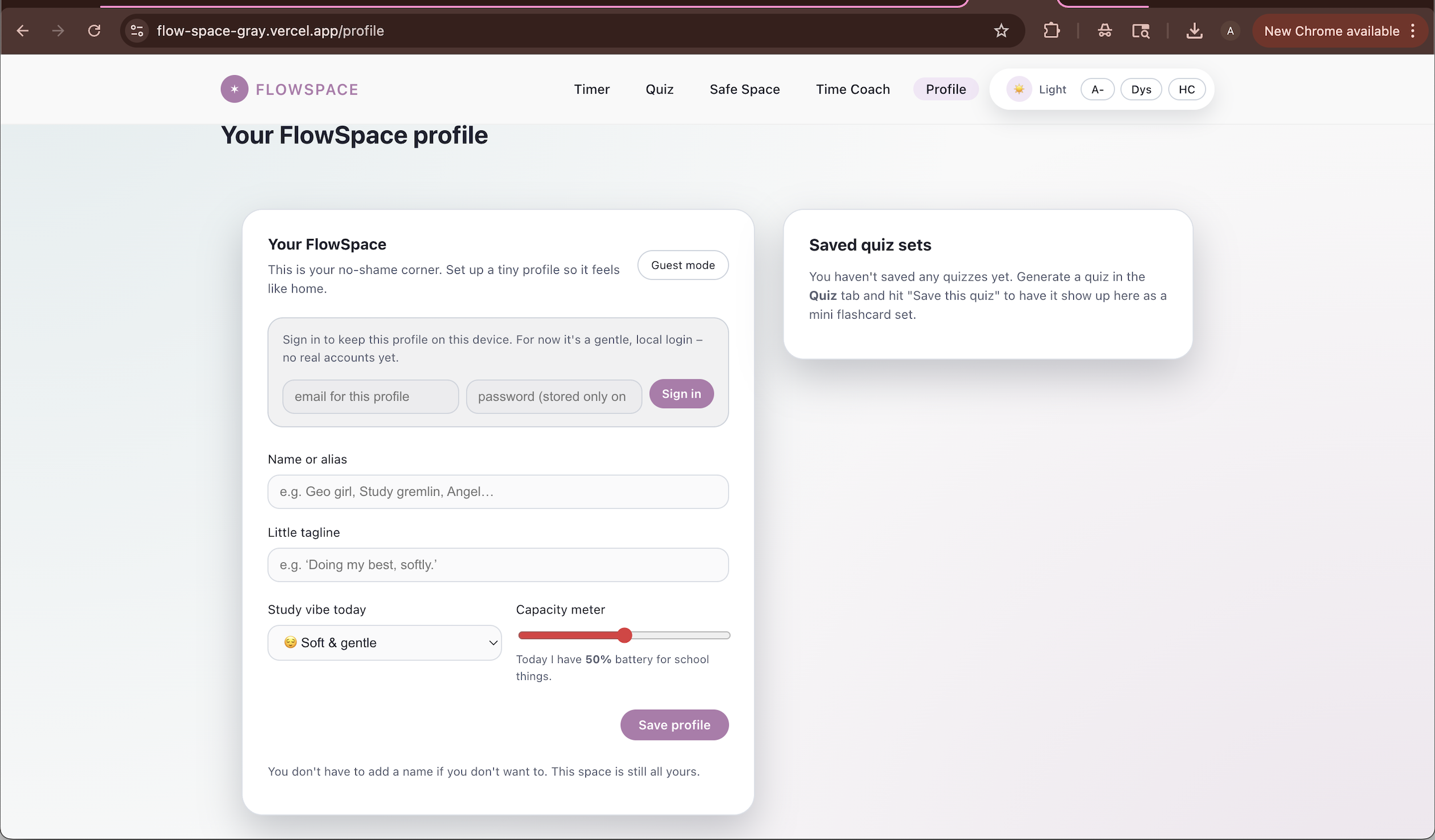This screenshot has height=840, width=1435.
Task: Click the FlowSpace star logo icon
Action: [x=234, y=89]
